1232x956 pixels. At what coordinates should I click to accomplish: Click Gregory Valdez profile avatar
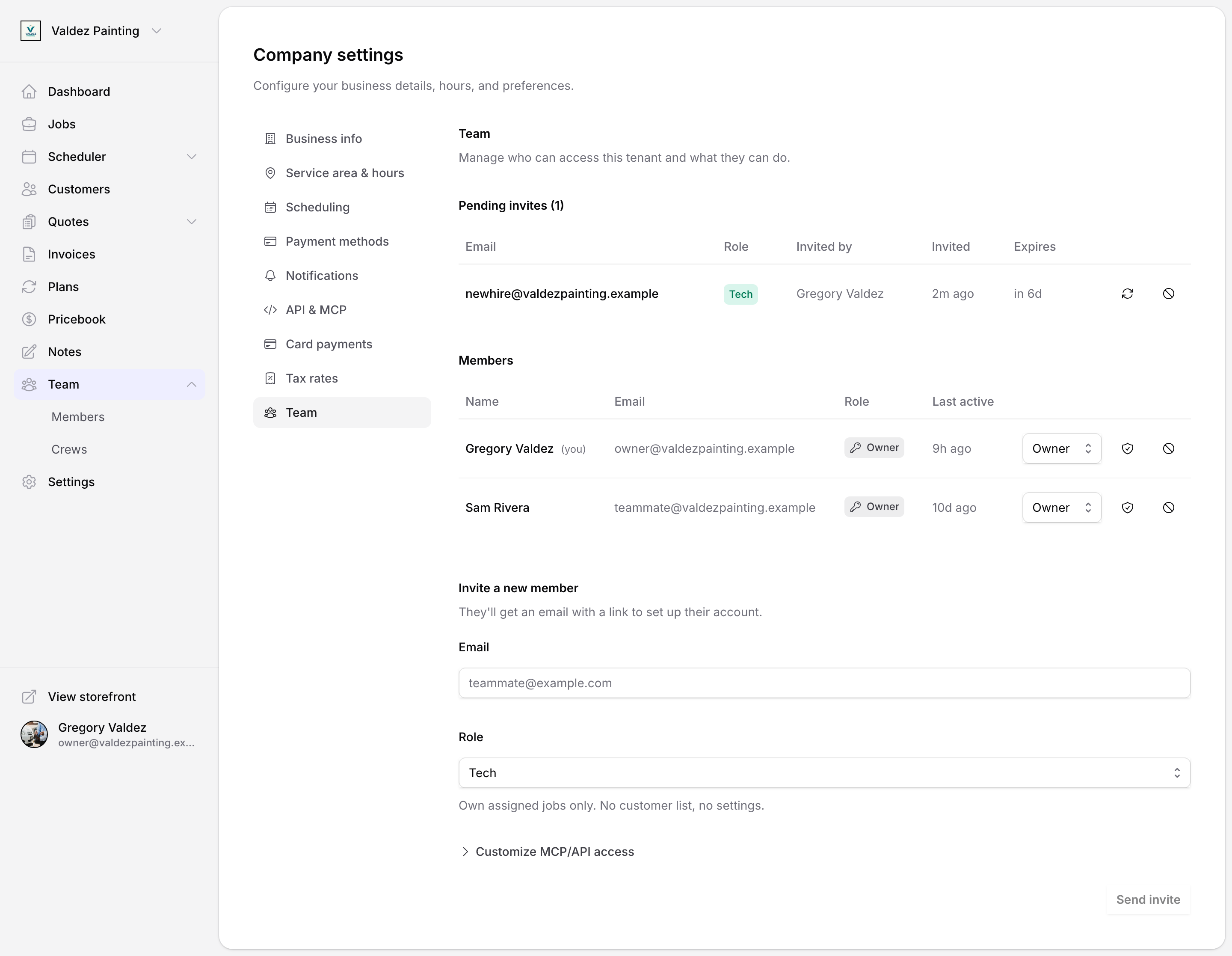coord(34,734)
